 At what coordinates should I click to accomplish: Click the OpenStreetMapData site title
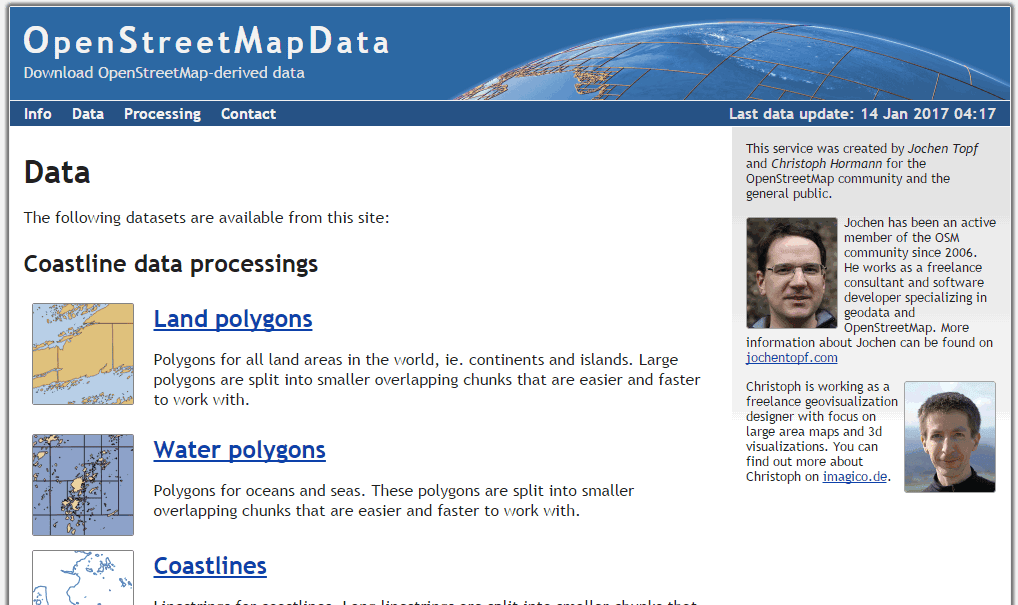206,41
